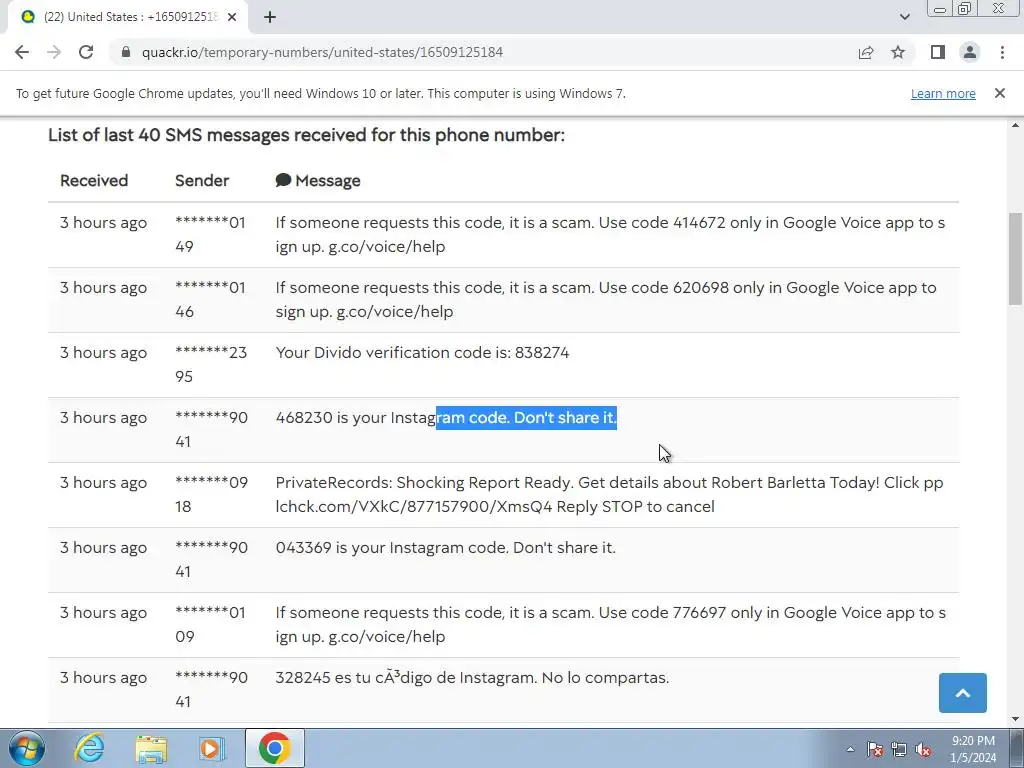Click sender ending 0146
Image resolution: width=1024 pixels, height=768 pixels.
210,300
